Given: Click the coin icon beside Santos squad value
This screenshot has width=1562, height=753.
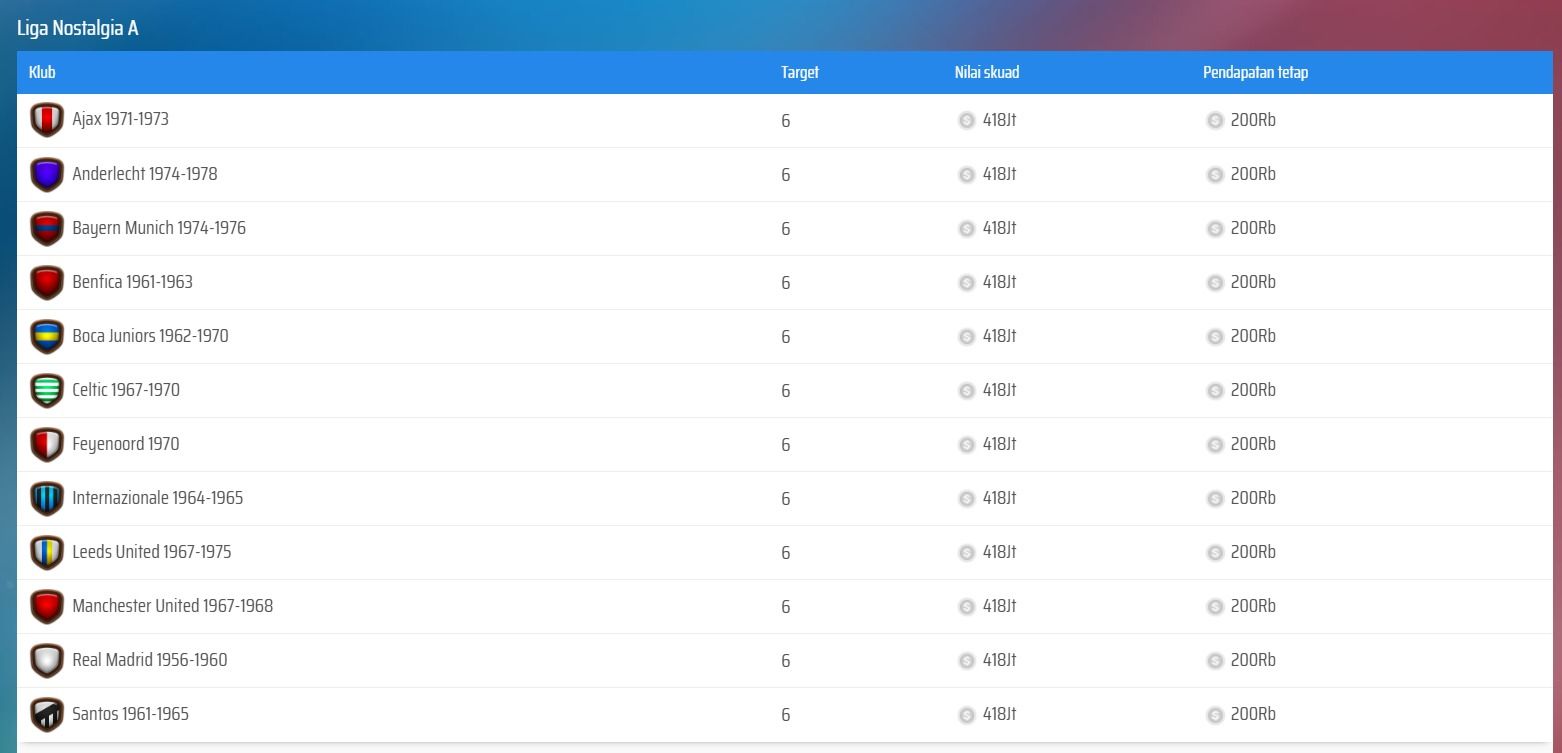Looking at the screenshot, I should point(966,714).
